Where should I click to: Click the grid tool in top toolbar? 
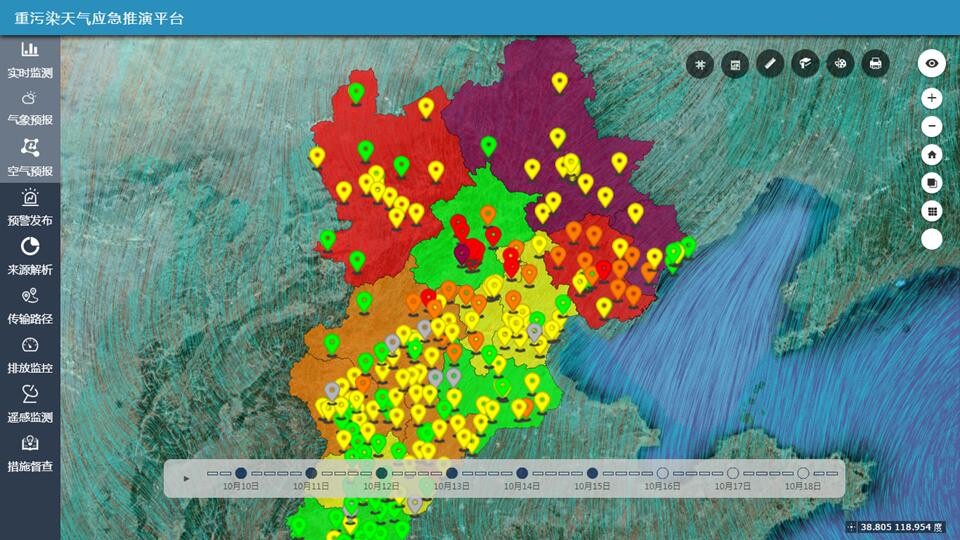click(700, 64)
